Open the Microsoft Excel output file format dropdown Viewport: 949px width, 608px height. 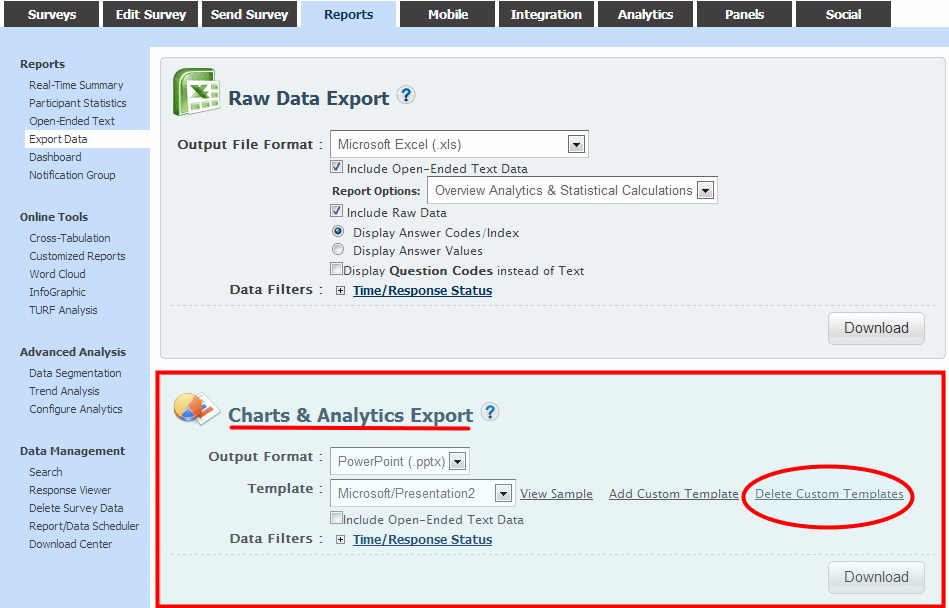pos(576,145)
